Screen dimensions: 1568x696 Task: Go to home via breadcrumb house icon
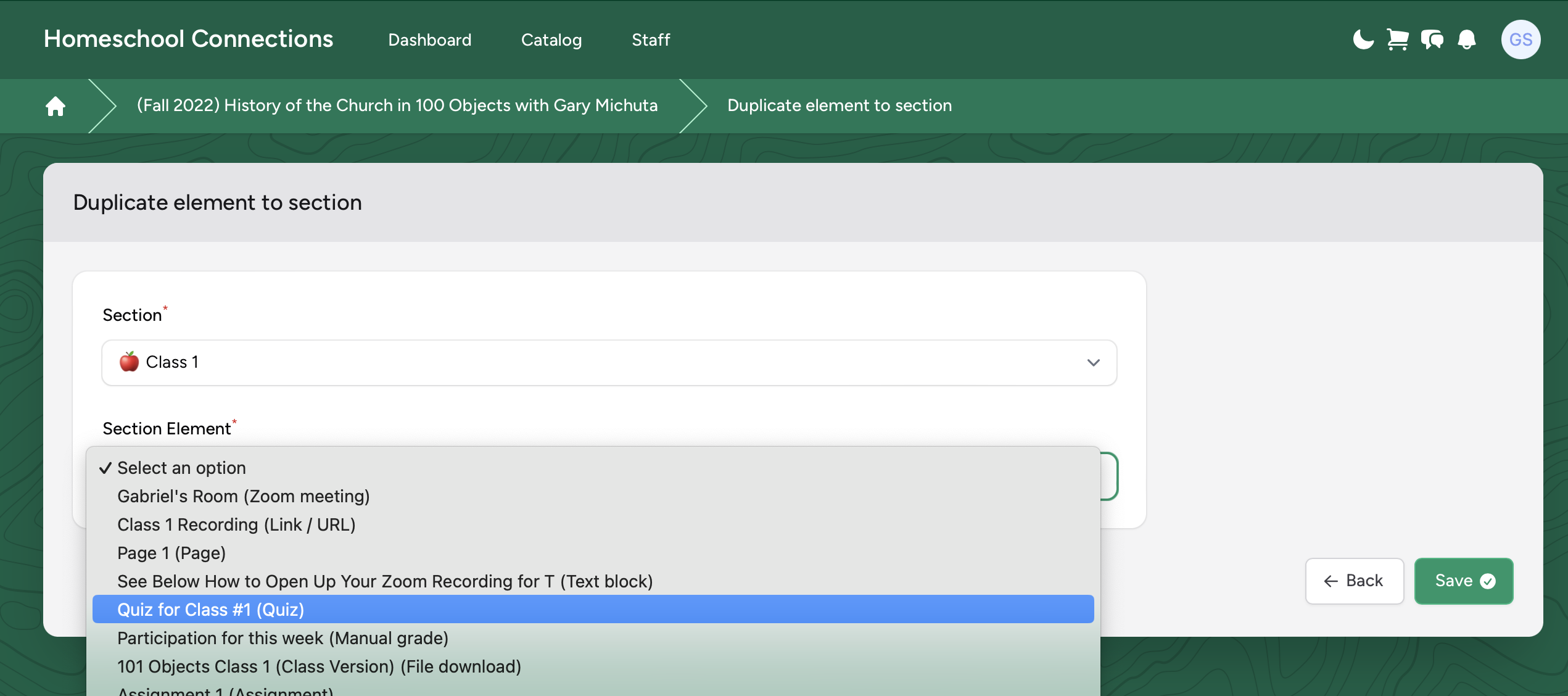coord(56,106)
